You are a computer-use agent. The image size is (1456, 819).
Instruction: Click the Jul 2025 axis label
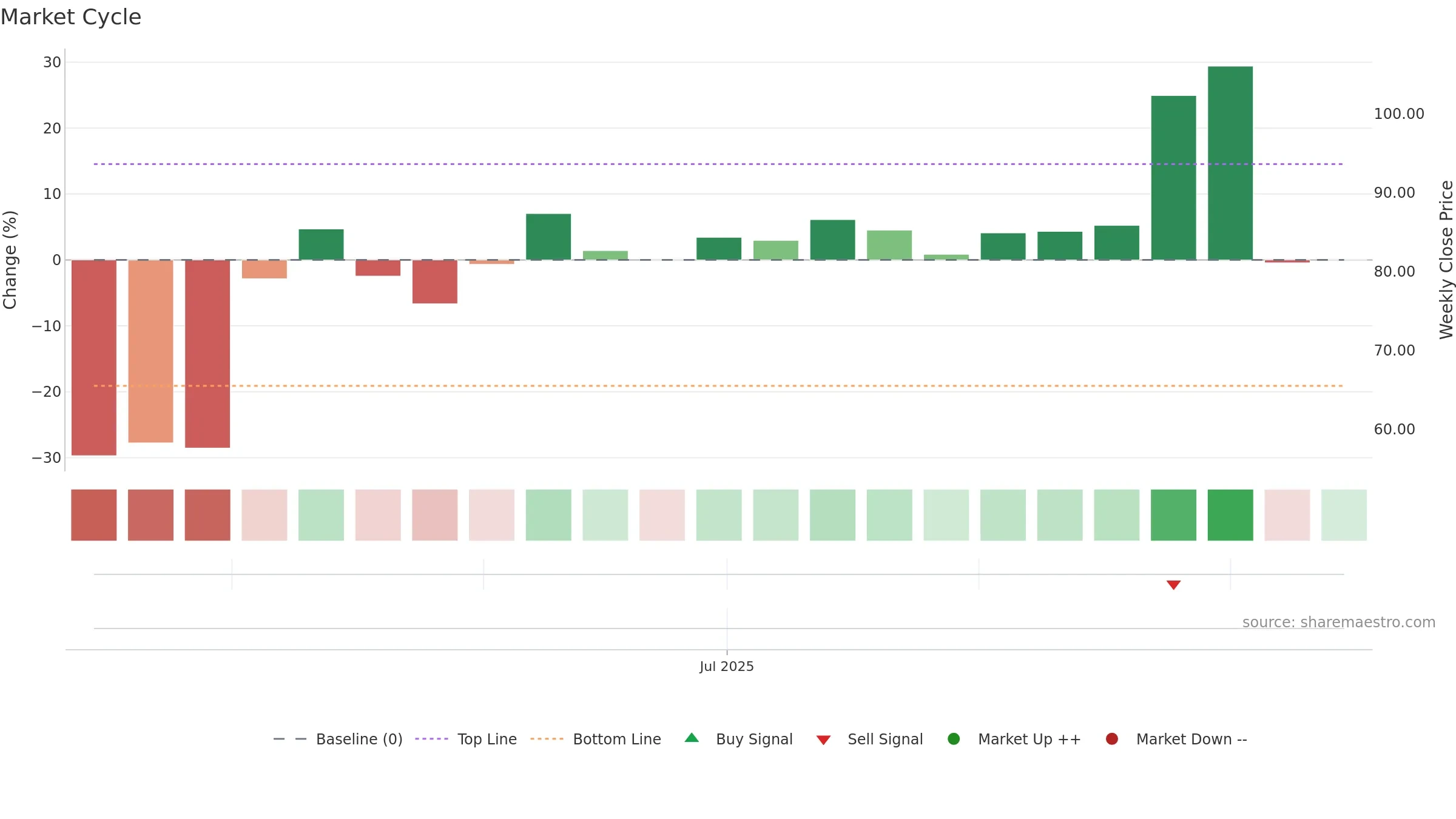tap(727, 666)
